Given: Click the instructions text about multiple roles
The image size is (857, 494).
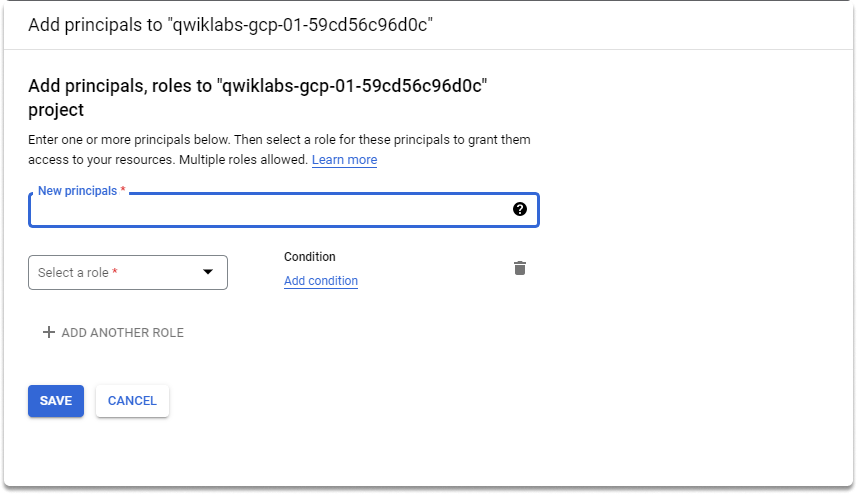Looking at the screenshot, I should click(279, 150).
